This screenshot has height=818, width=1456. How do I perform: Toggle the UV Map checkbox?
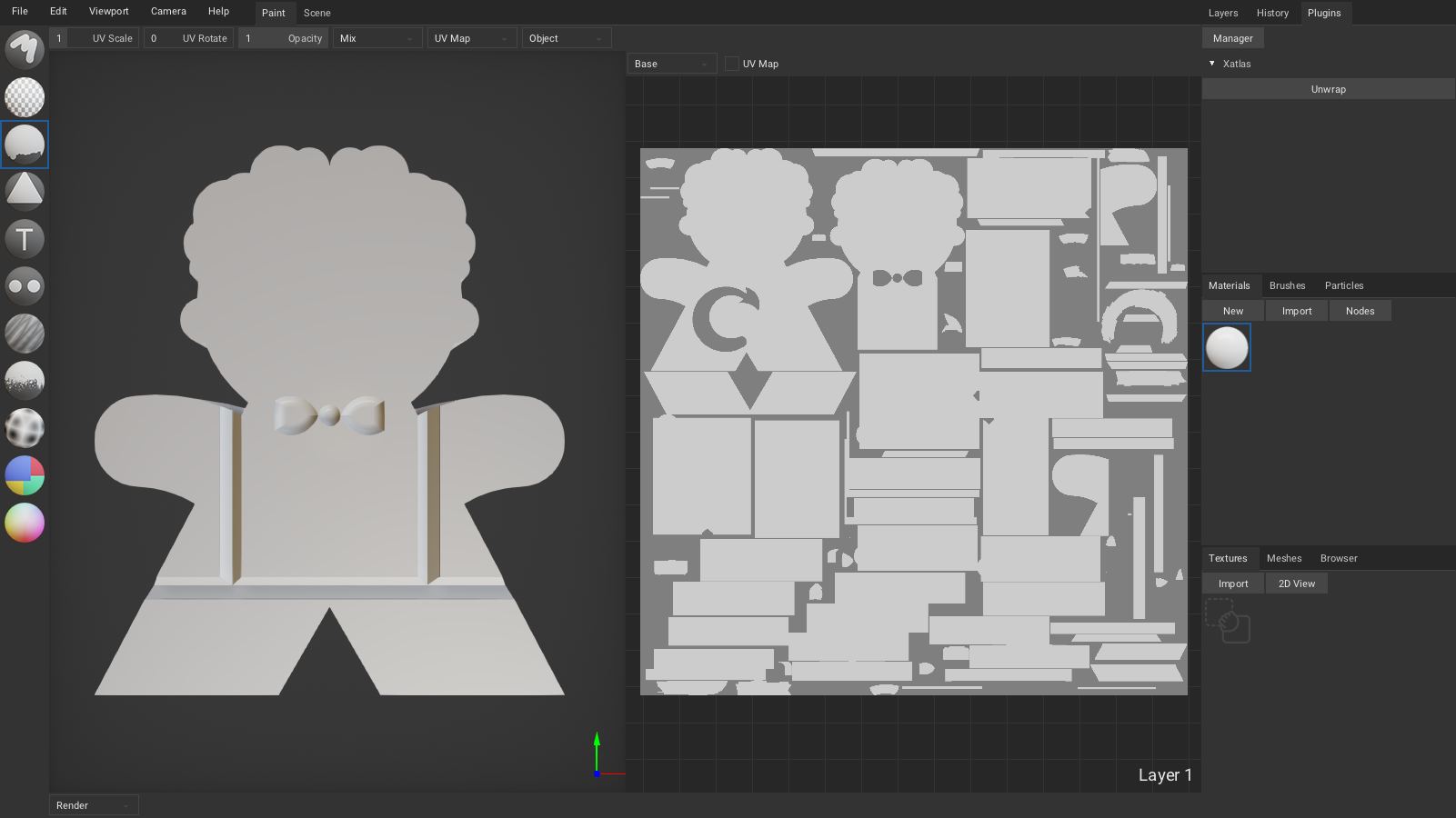point(732,64)
